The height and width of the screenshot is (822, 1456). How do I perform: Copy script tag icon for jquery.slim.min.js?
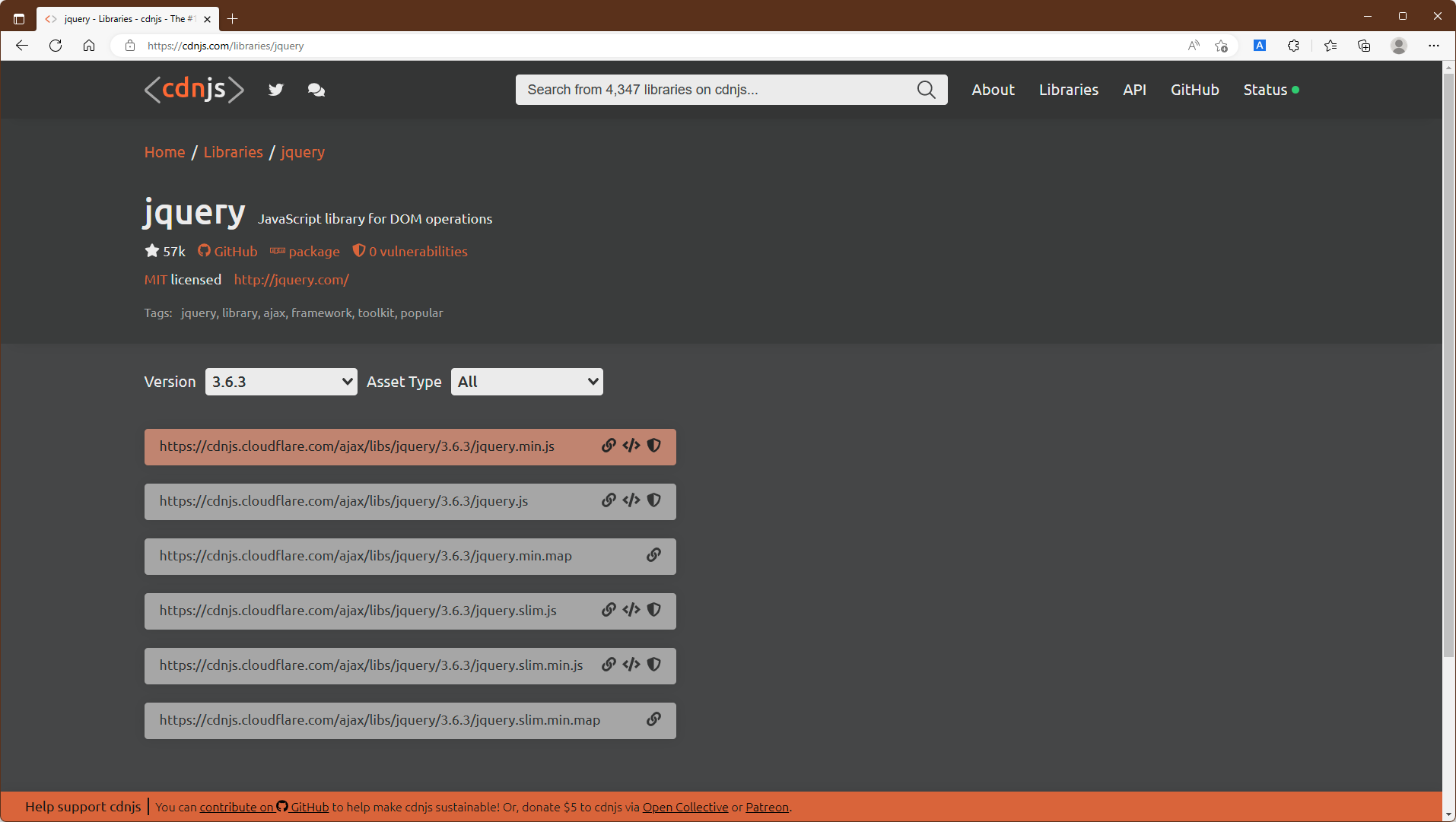631,665
